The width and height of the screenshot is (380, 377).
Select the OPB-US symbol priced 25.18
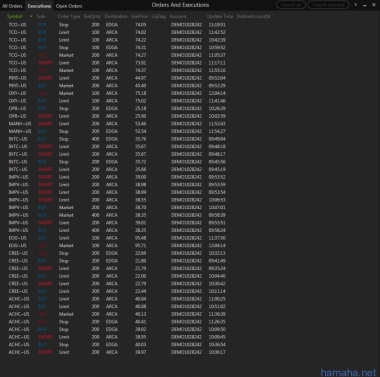pos(17,108)
